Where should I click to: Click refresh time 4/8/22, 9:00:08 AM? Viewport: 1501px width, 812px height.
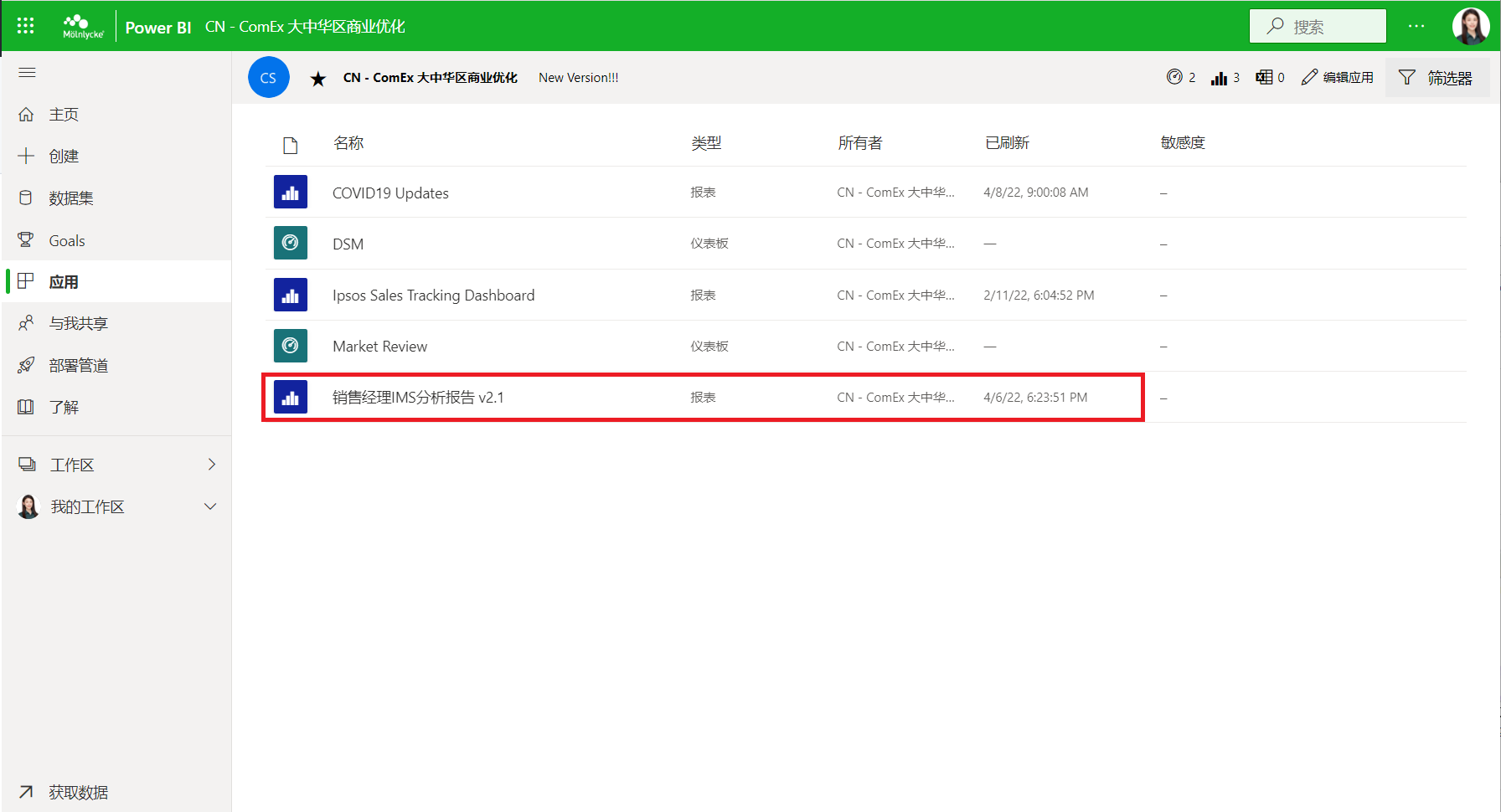coord(1036,193)
